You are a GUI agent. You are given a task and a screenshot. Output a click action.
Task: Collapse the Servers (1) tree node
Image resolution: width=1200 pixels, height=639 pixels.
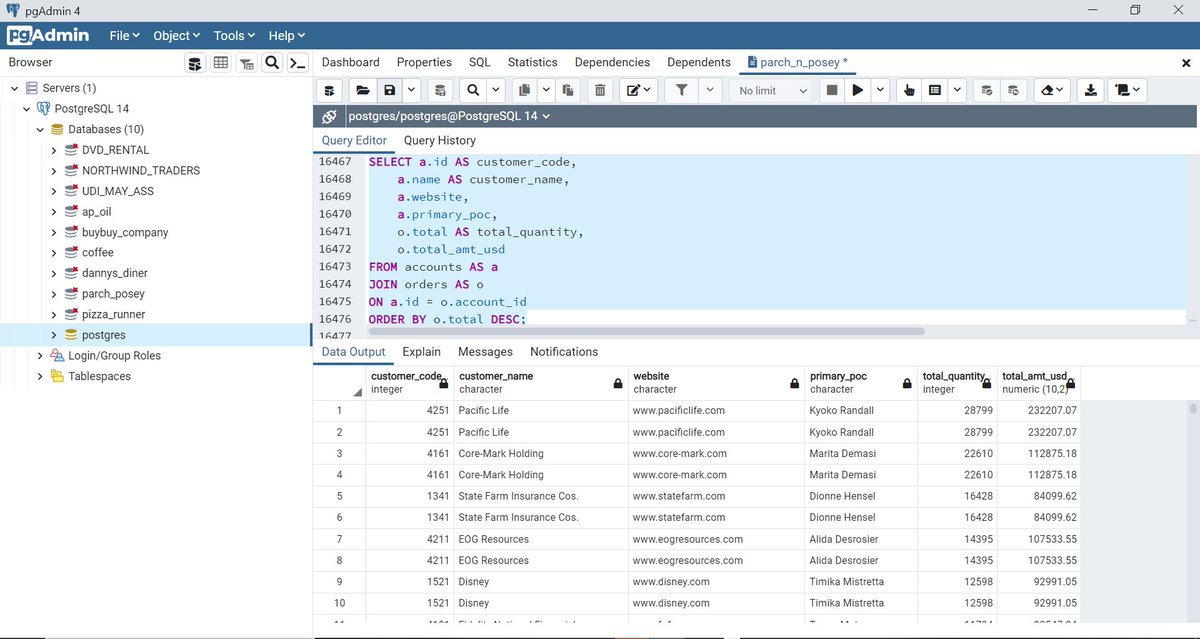click(15, 88)
